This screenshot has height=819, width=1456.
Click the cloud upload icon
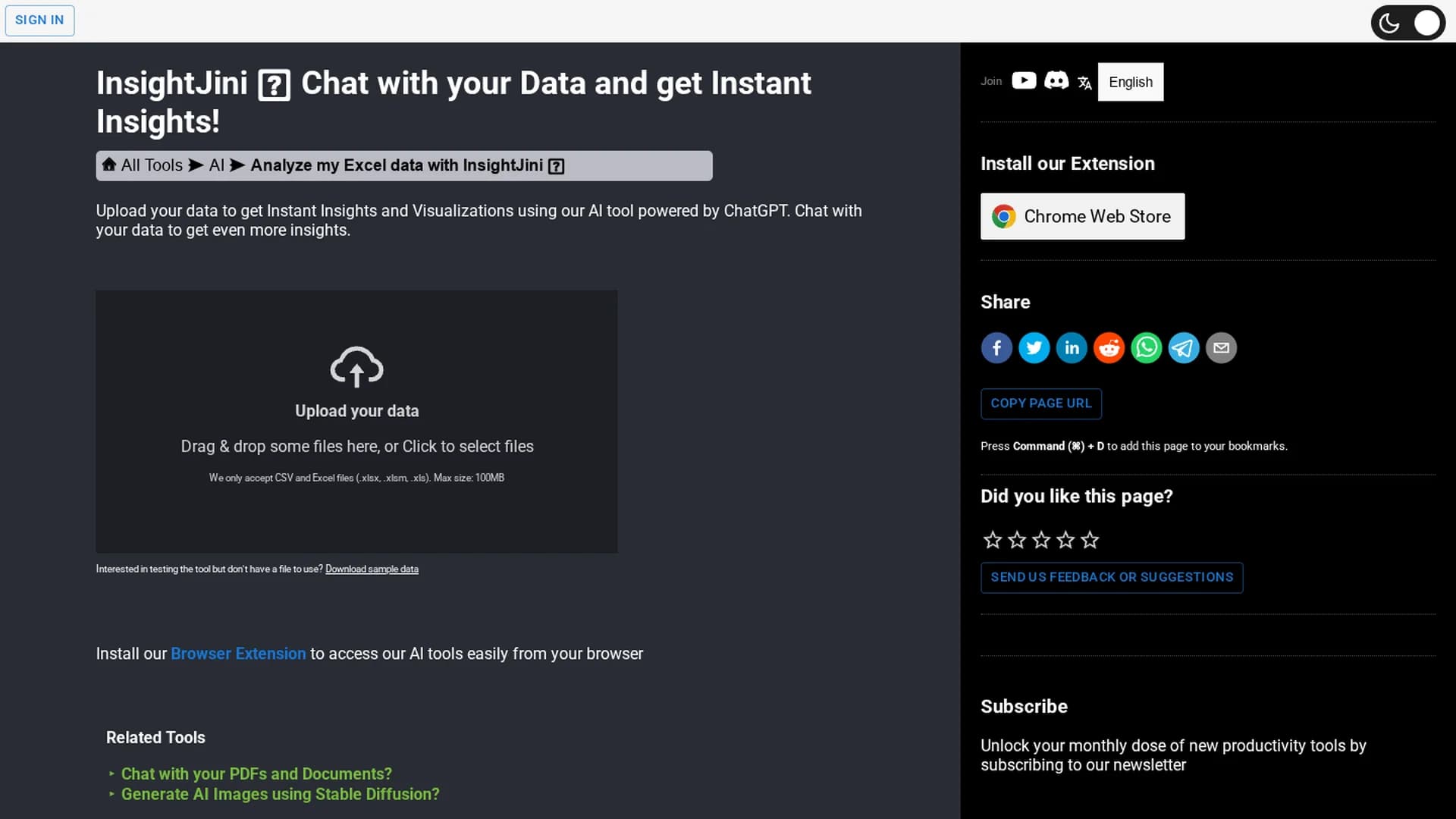356,367
